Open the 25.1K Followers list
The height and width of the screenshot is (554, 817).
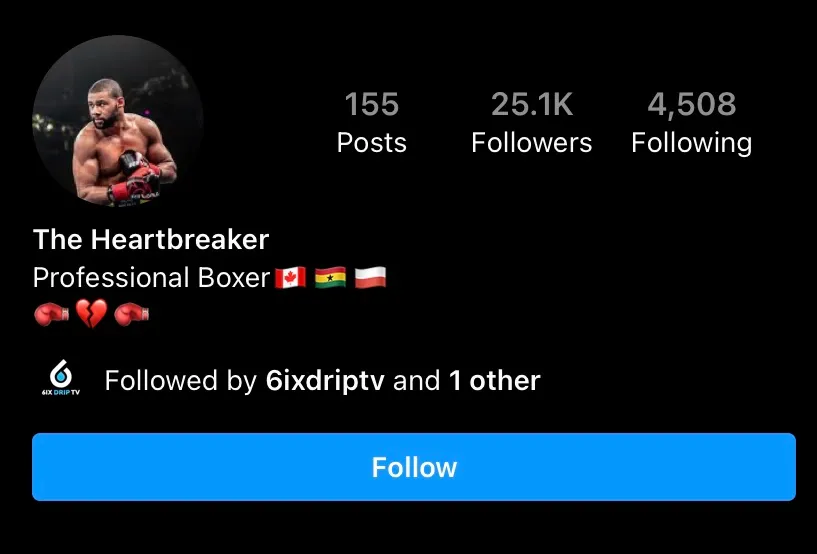(x=531, y=122)
